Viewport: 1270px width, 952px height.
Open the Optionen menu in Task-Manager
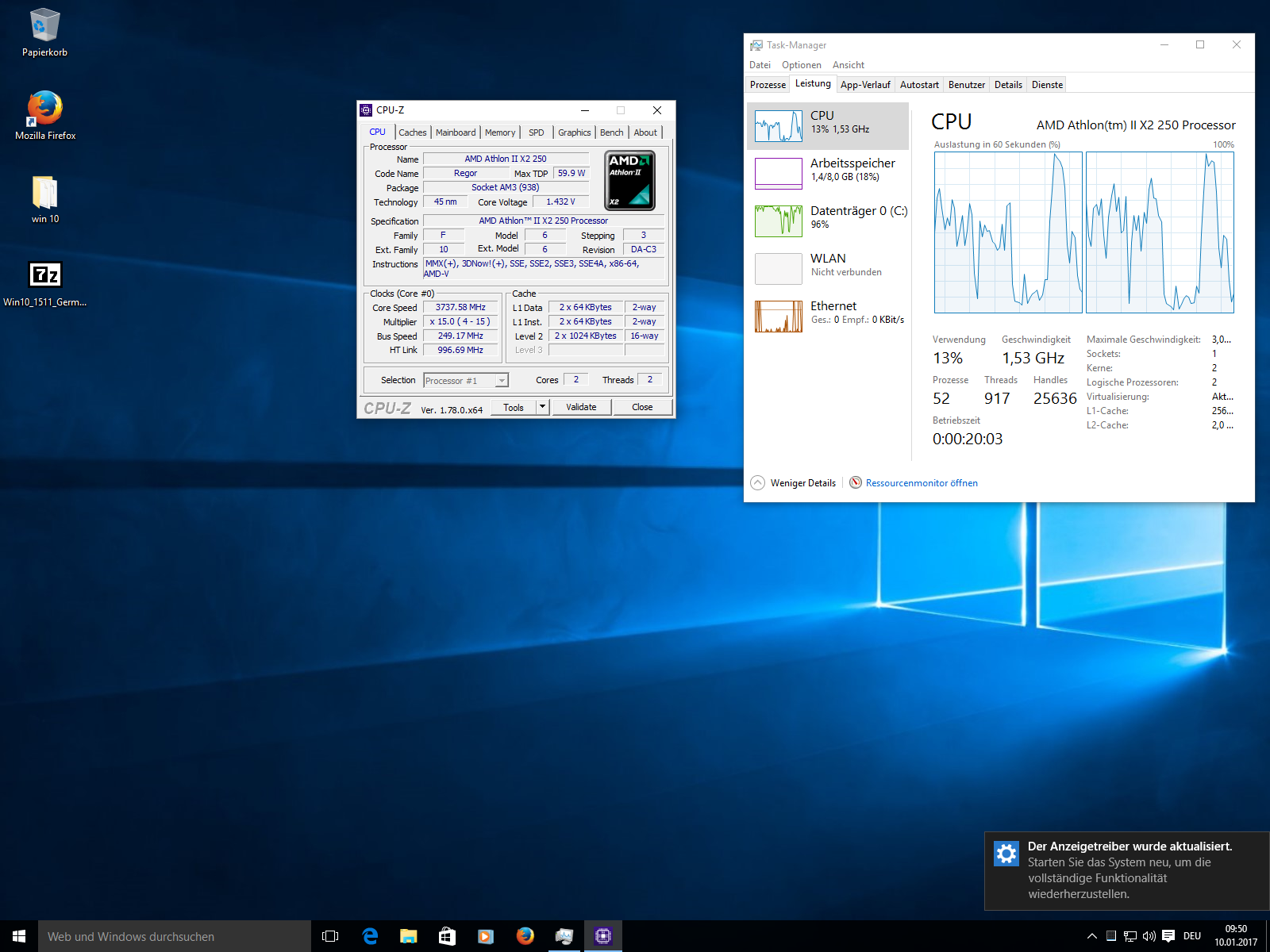pos(802,65)
